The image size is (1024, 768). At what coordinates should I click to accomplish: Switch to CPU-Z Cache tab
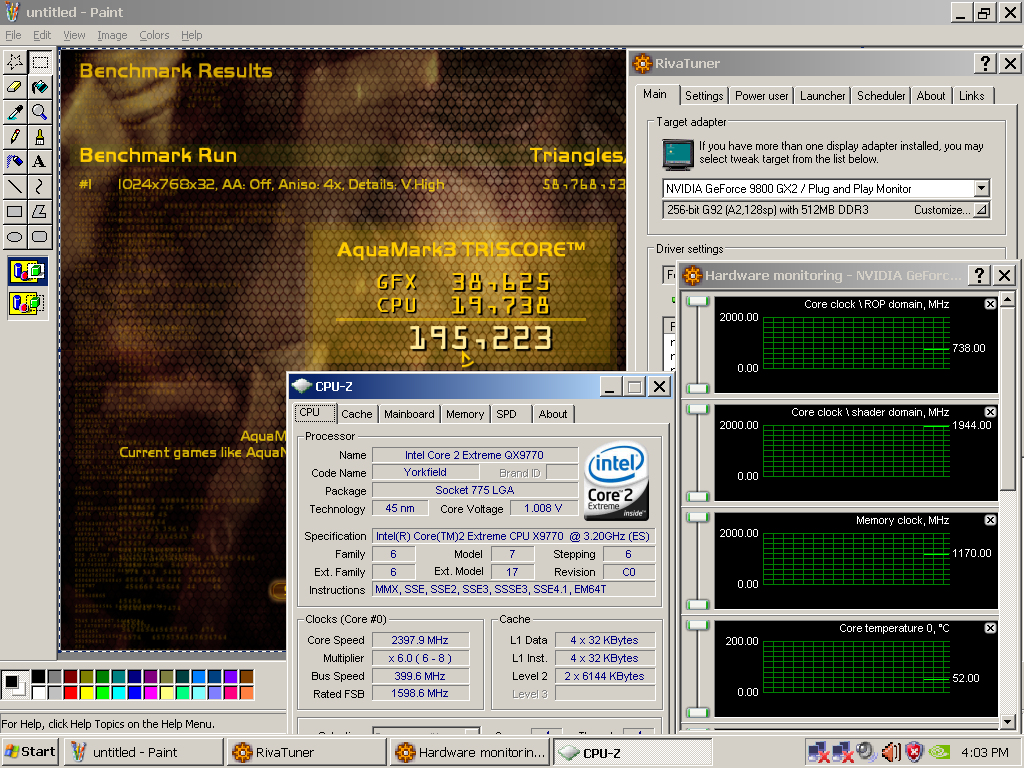[357, 414]
